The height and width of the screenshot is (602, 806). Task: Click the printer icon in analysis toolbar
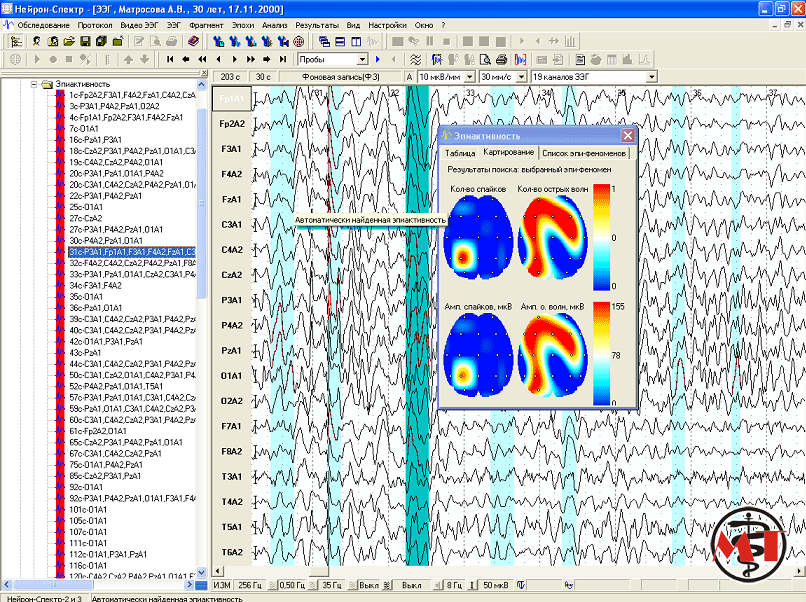501,60
